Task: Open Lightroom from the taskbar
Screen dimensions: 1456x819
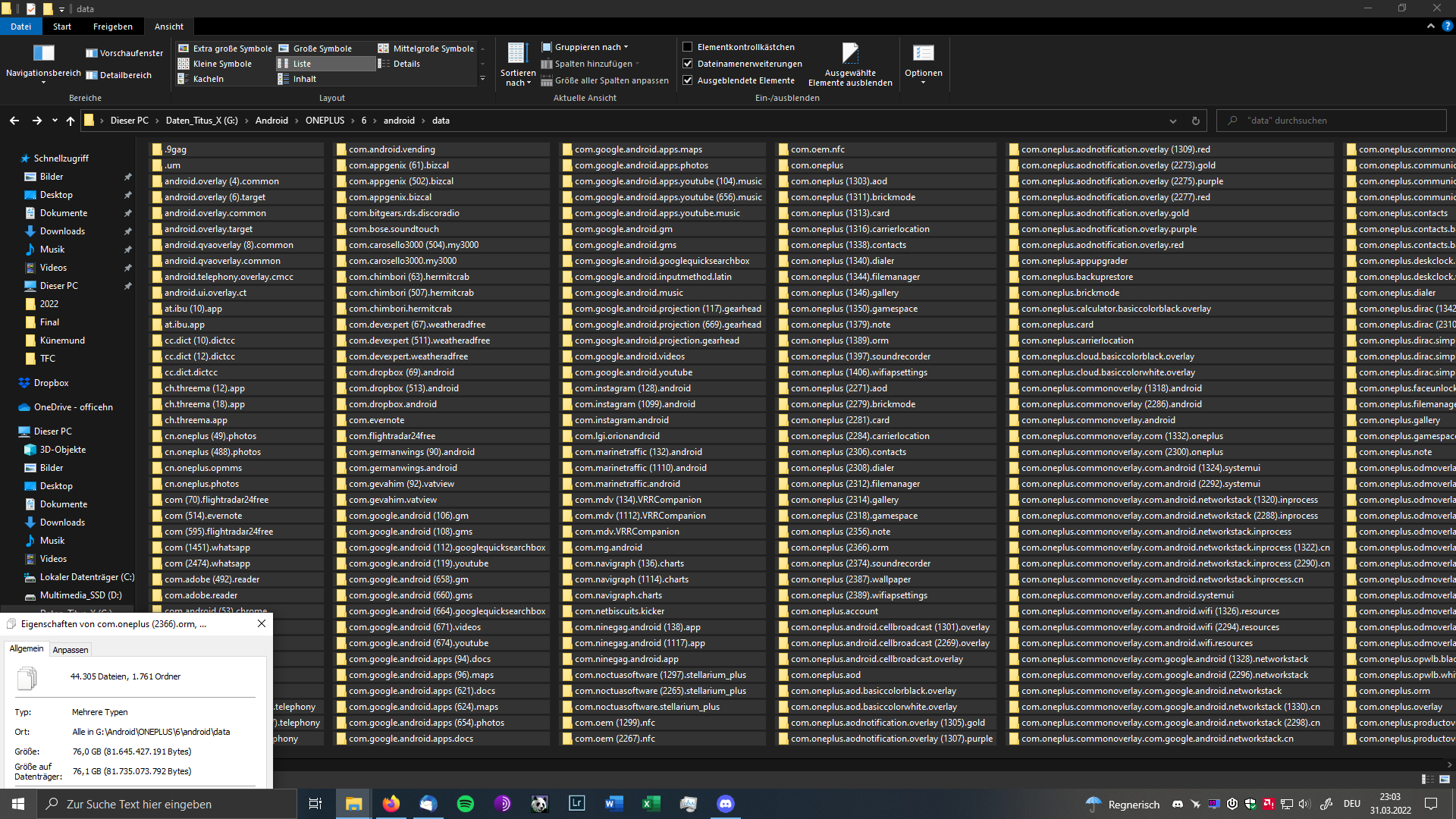Action: click(577, 804)
